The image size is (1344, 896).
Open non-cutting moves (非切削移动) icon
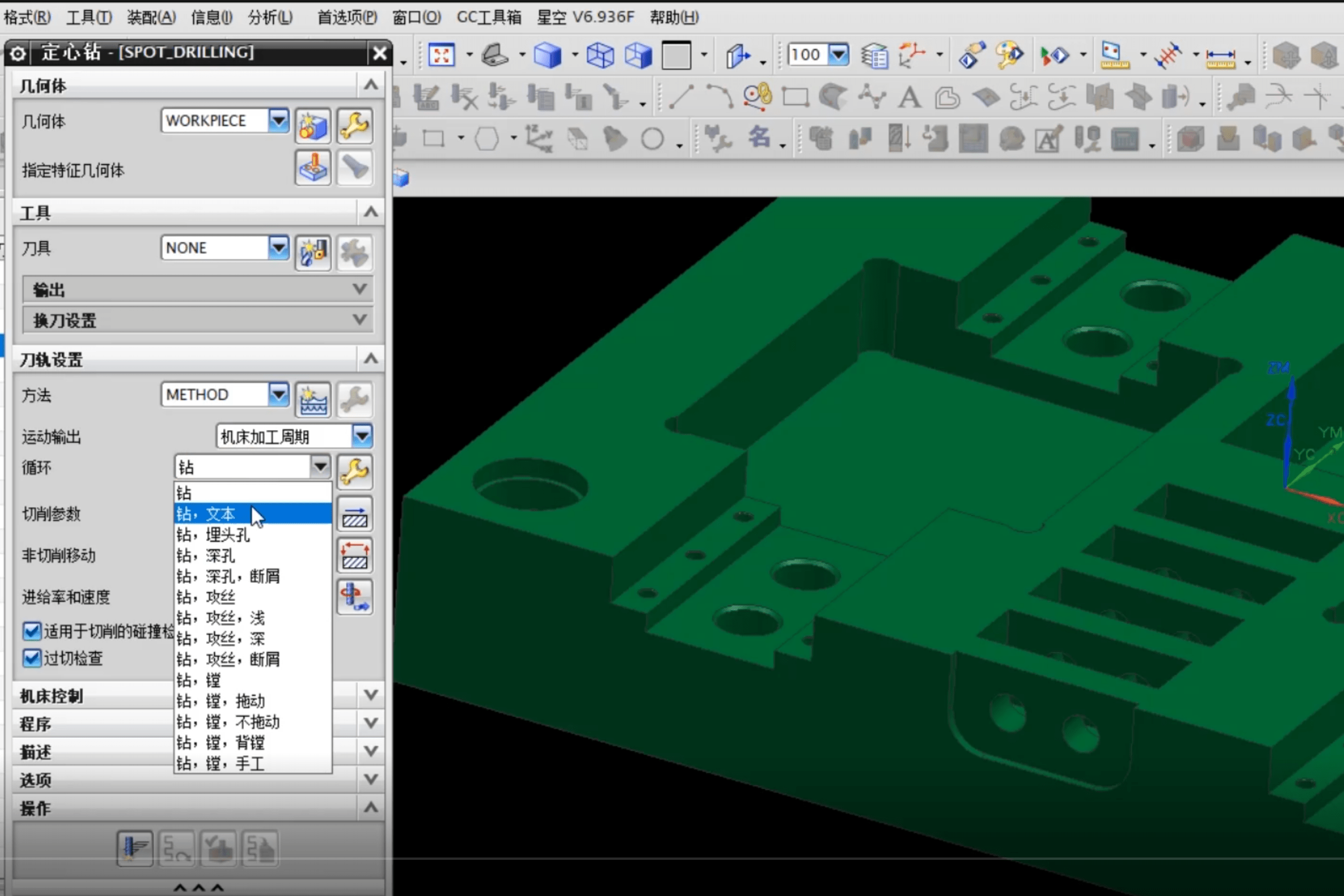click(354, 555)
